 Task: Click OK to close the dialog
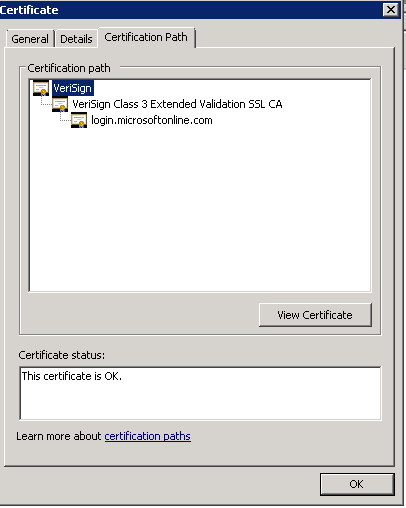click(x=357, y=484)
